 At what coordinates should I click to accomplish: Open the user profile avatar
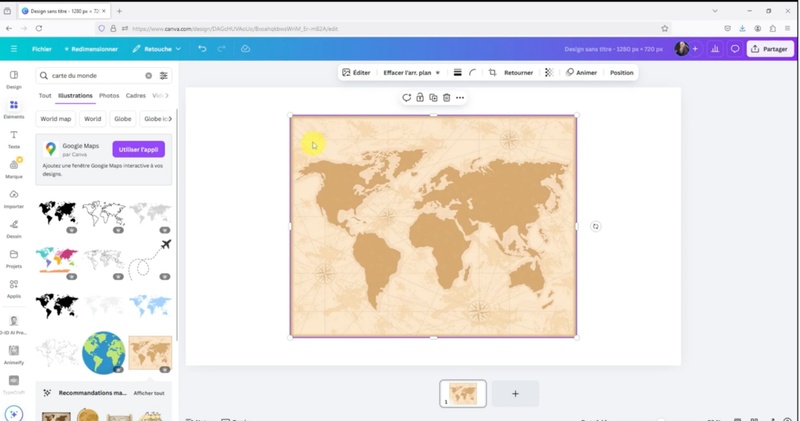(x=681, y=49)
